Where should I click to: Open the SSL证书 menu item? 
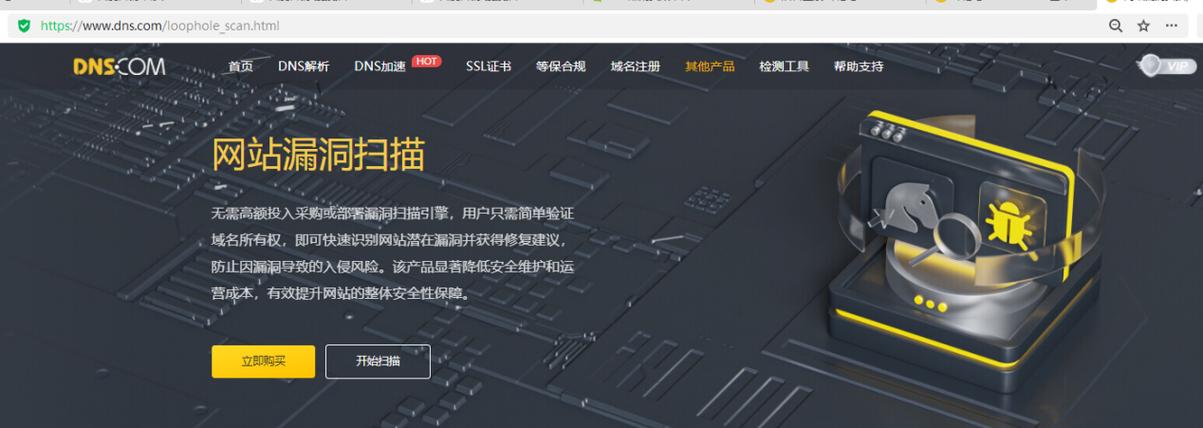[x=488, y=67]
